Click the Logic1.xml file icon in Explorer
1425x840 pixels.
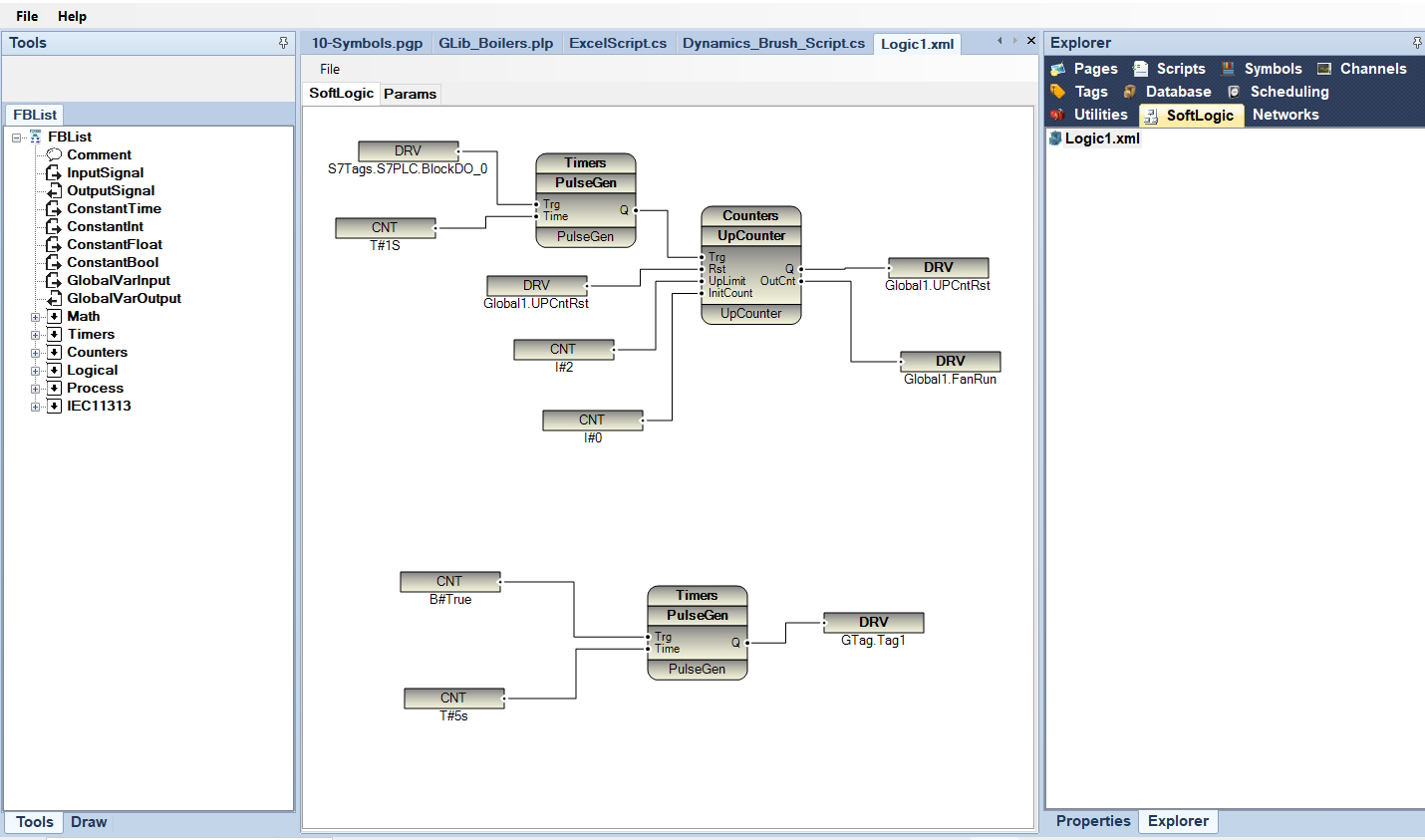coord(1055,139)
